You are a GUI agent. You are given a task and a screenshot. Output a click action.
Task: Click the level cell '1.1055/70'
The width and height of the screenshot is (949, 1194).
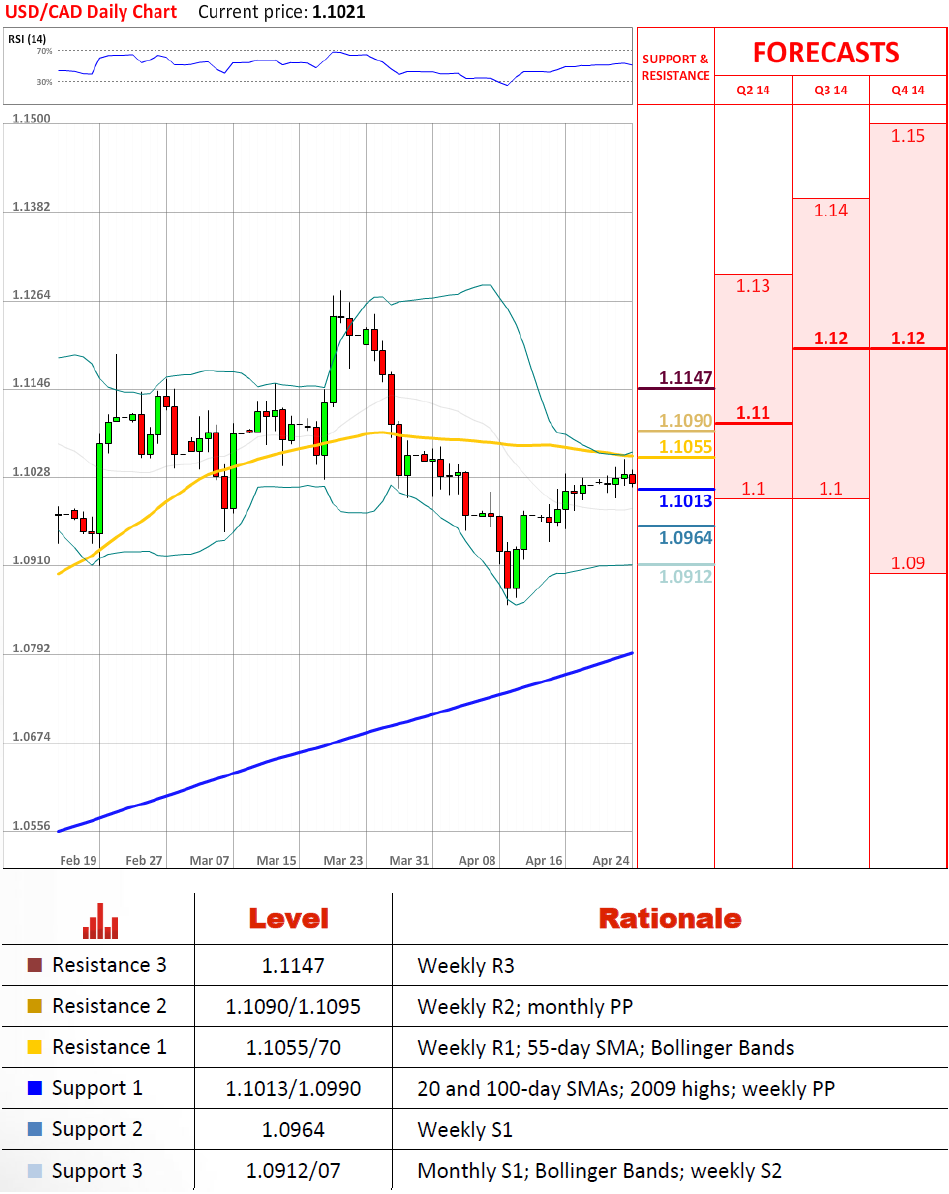point(293,1048)
